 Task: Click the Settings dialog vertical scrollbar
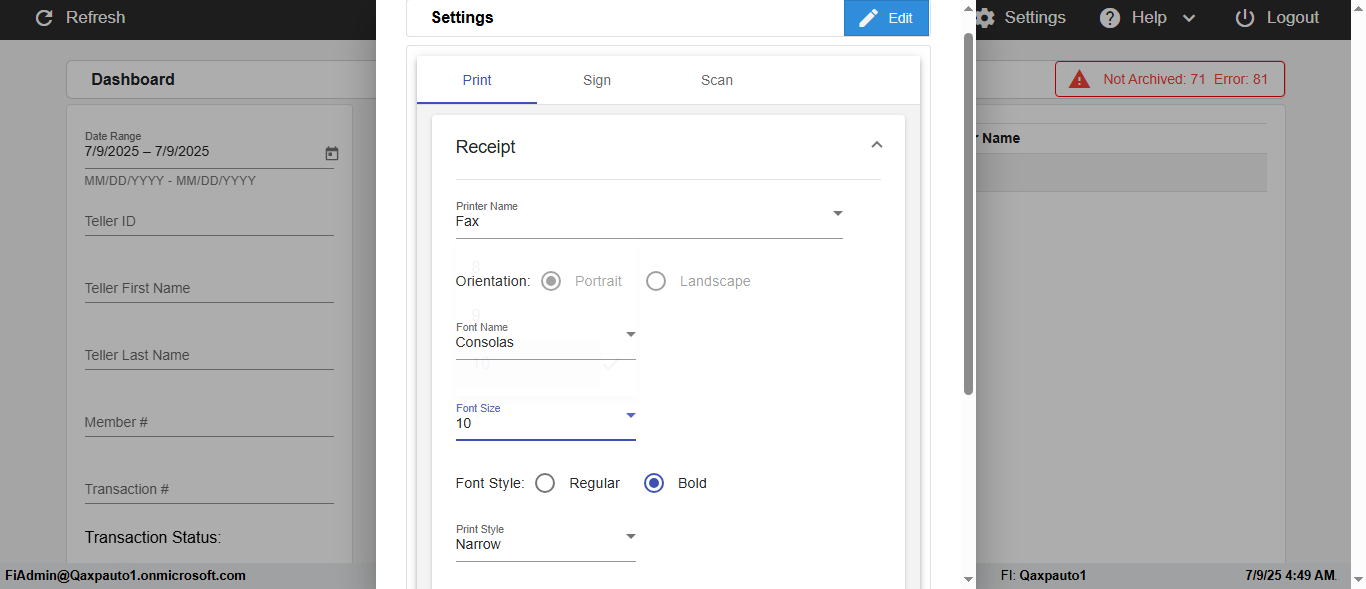968,210
